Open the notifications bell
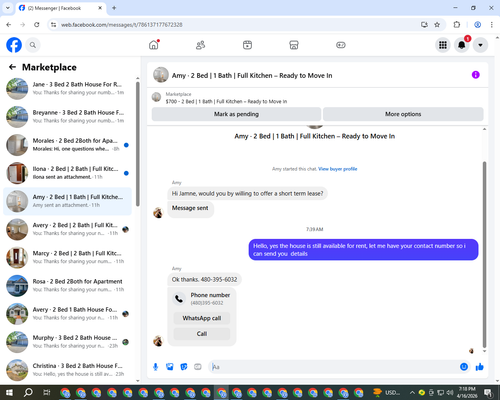This screenshot has height=400, width=500. [462, 45]
